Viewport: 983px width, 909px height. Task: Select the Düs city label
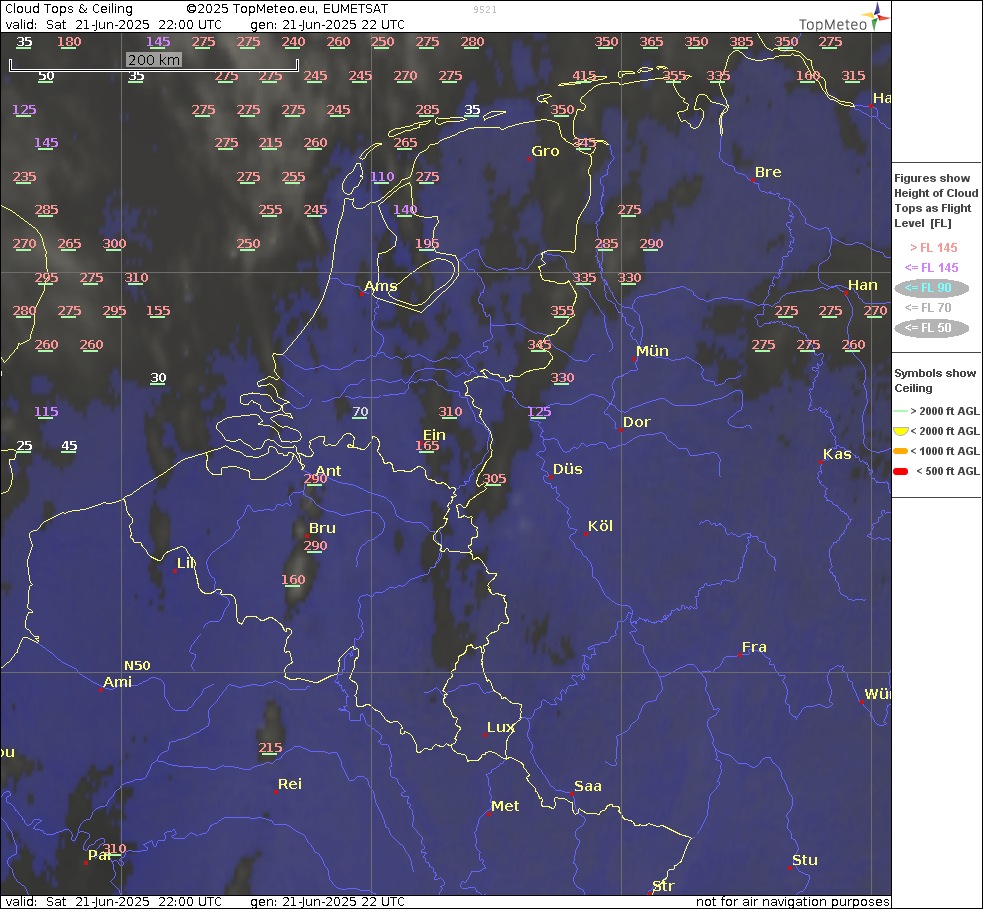(x=567, y=469)
